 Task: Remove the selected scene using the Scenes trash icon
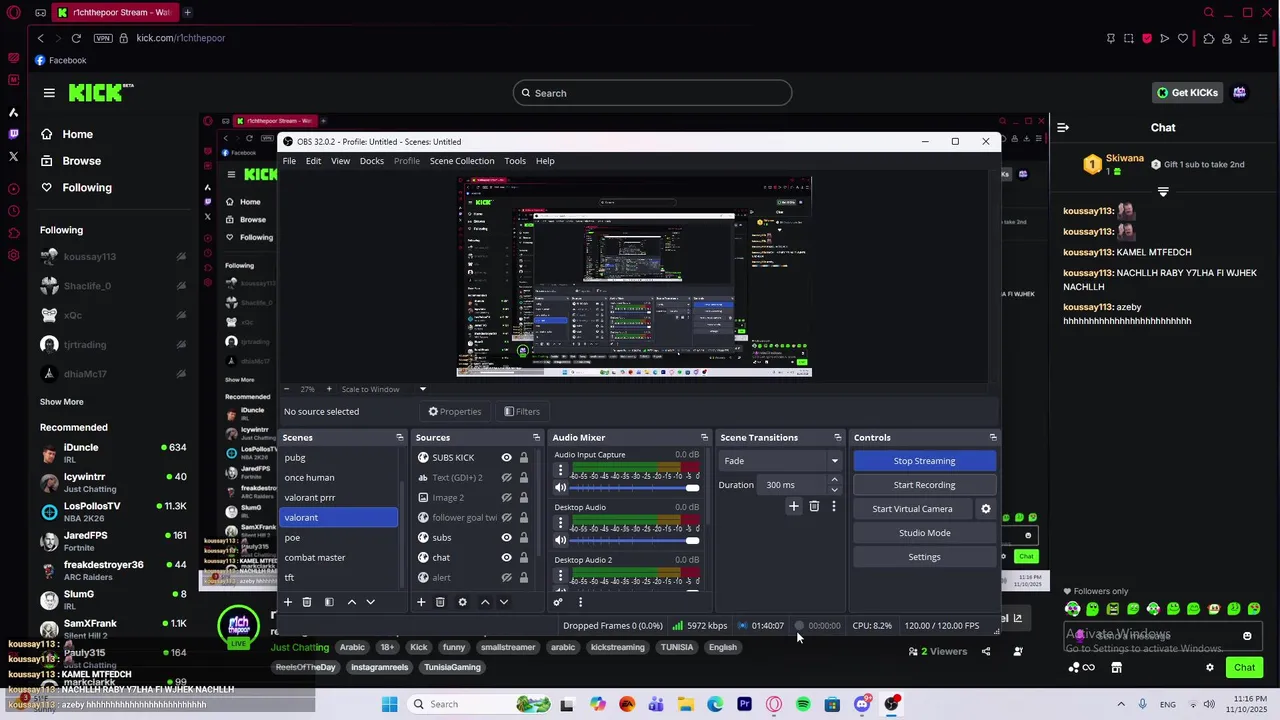pos(307,602)
